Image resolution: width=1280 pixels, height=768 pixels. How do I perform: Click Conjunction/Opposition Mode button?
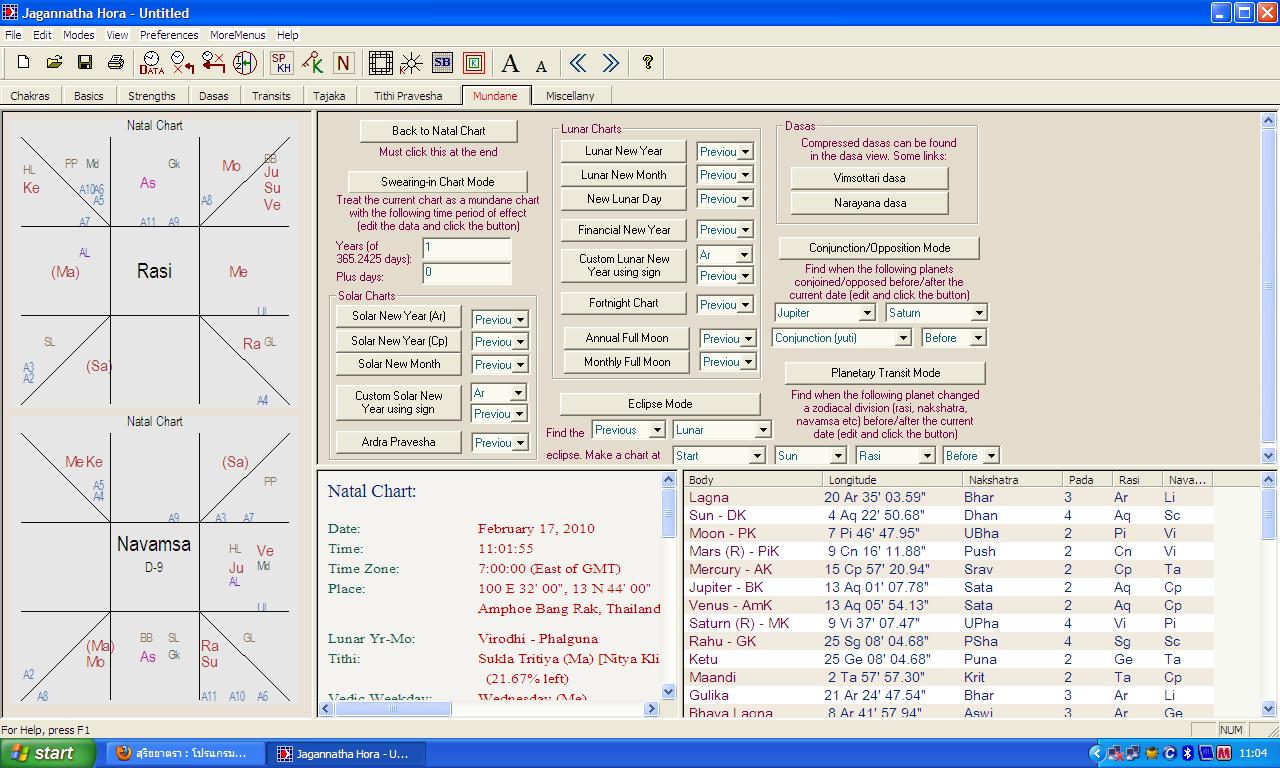[x=879, y=248]
